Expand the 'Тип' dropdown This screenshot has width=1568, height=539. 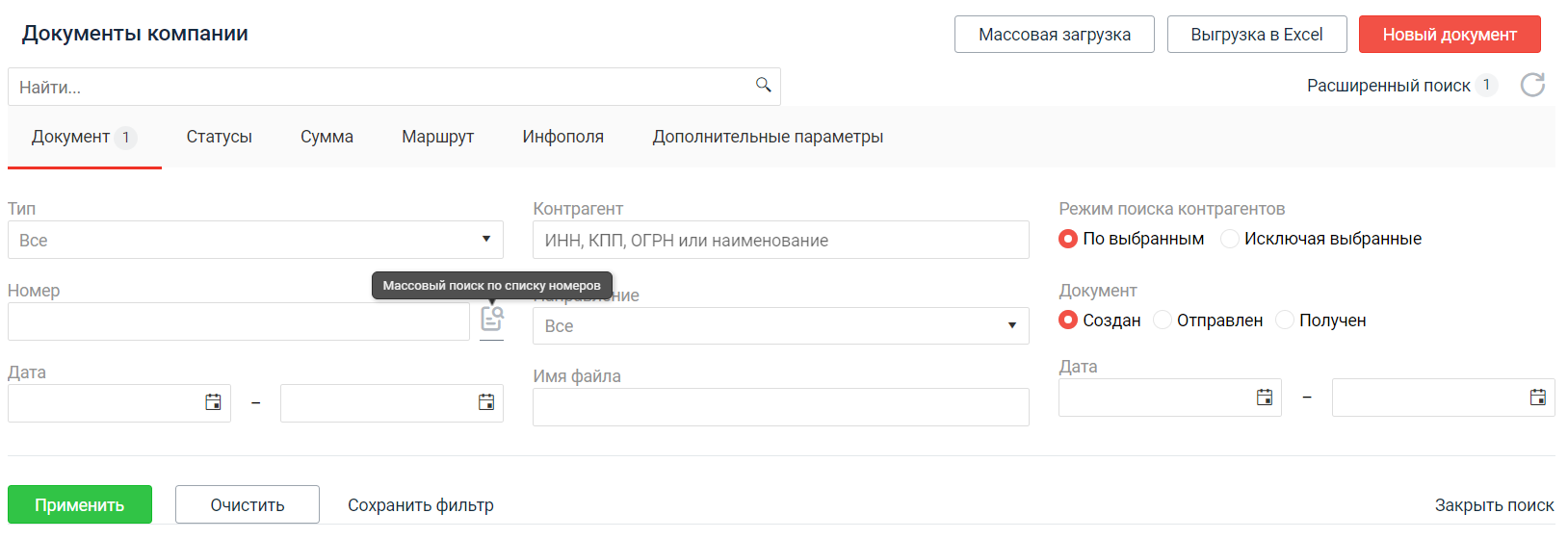[x=255, y=240]
